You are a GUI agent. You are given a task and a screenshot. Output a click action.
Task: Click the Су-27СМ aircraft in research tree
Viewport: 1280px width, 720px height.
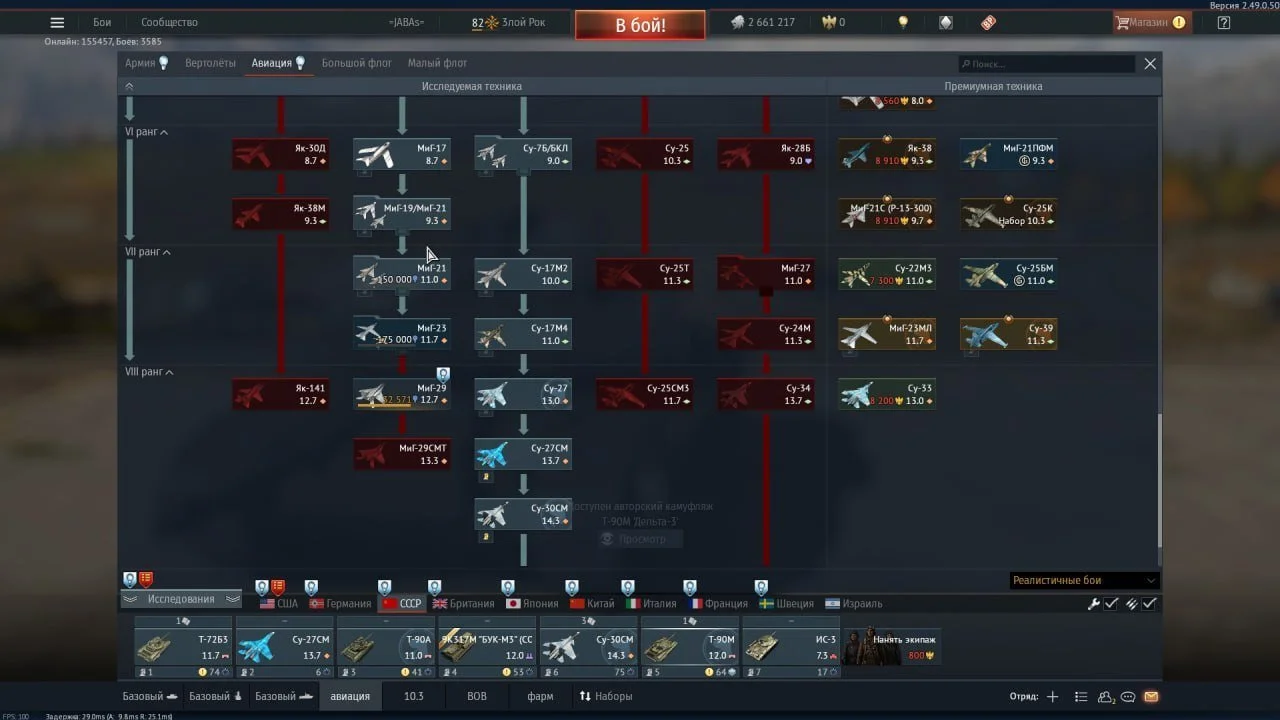523,454
